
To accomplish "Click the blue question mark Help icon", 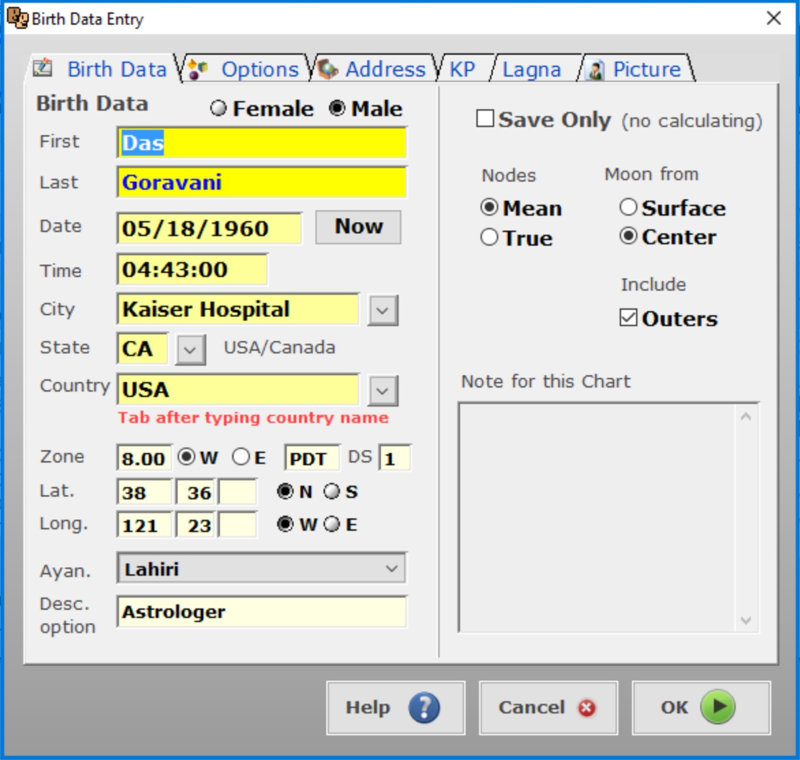I will tap(424, 708).
